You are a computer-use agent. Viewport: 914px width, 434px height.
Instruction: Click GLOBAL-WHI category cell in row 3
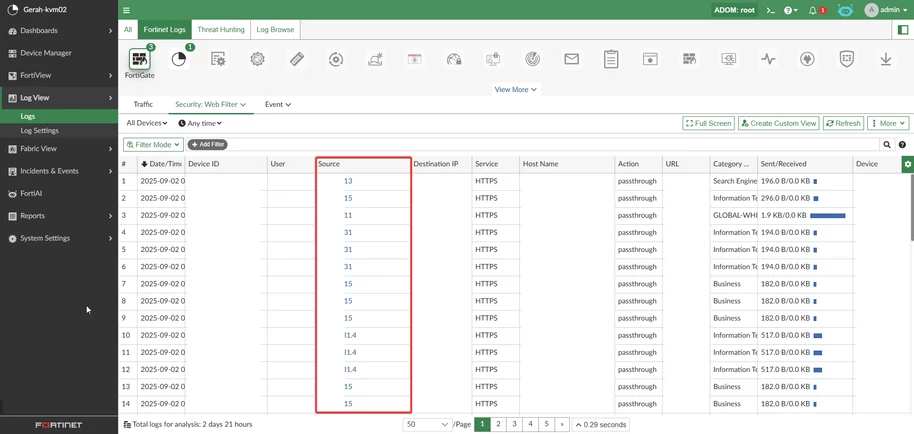coord(734,216)
